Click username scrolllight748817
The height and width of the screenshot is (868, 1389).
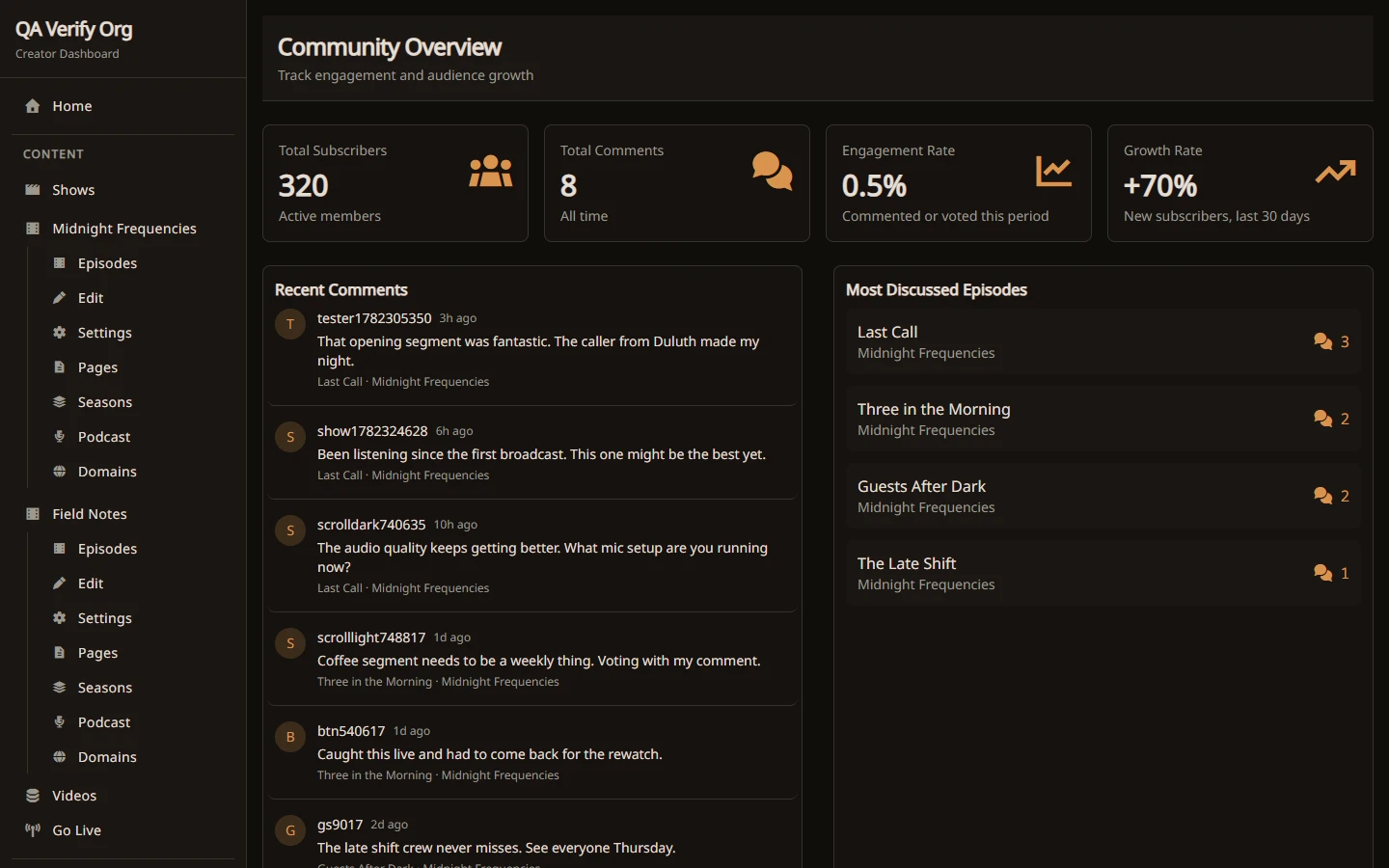[x=371, y=637]
